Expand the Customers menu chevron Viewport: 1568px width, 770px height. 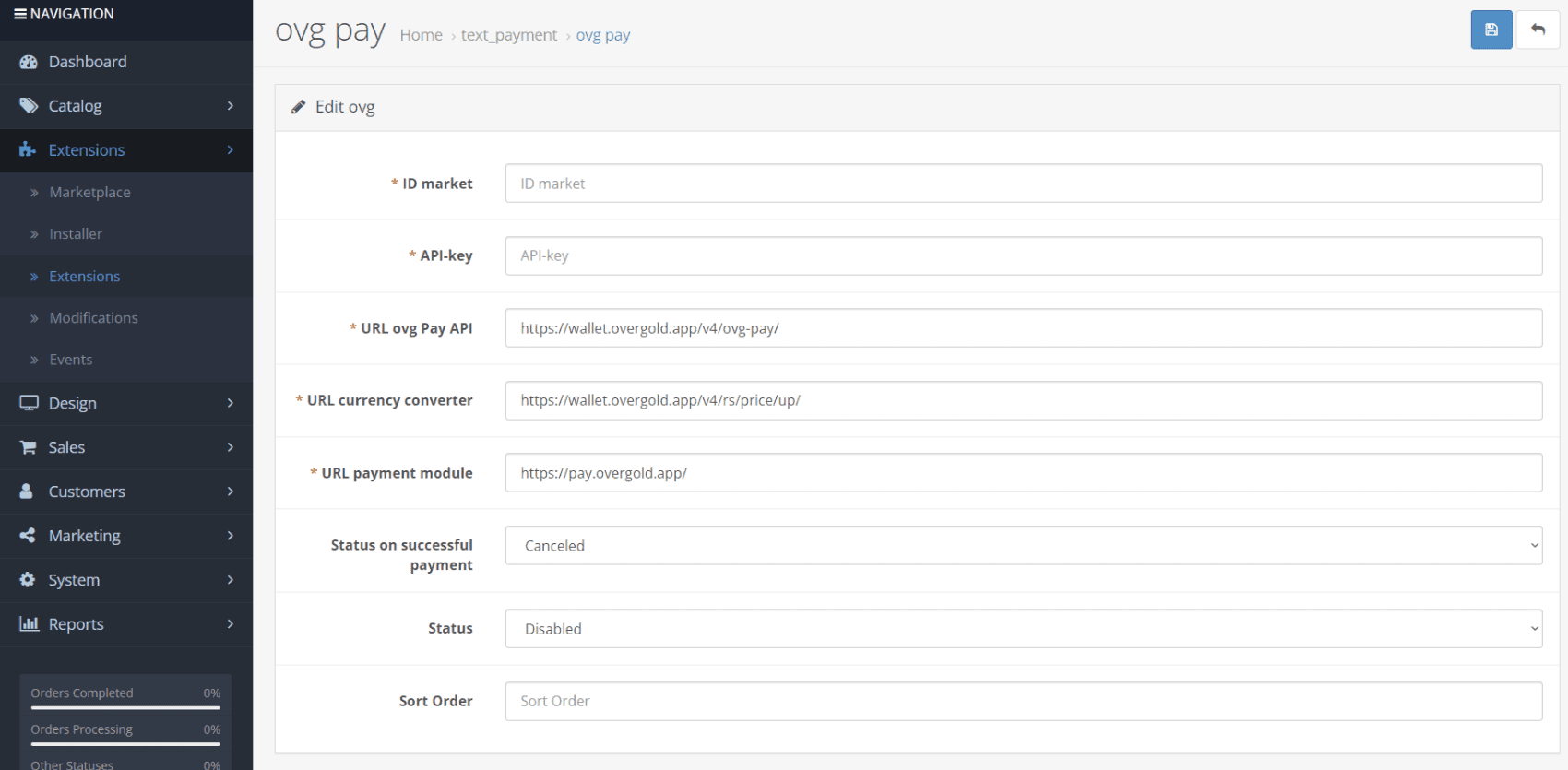(x=231, y=492)
